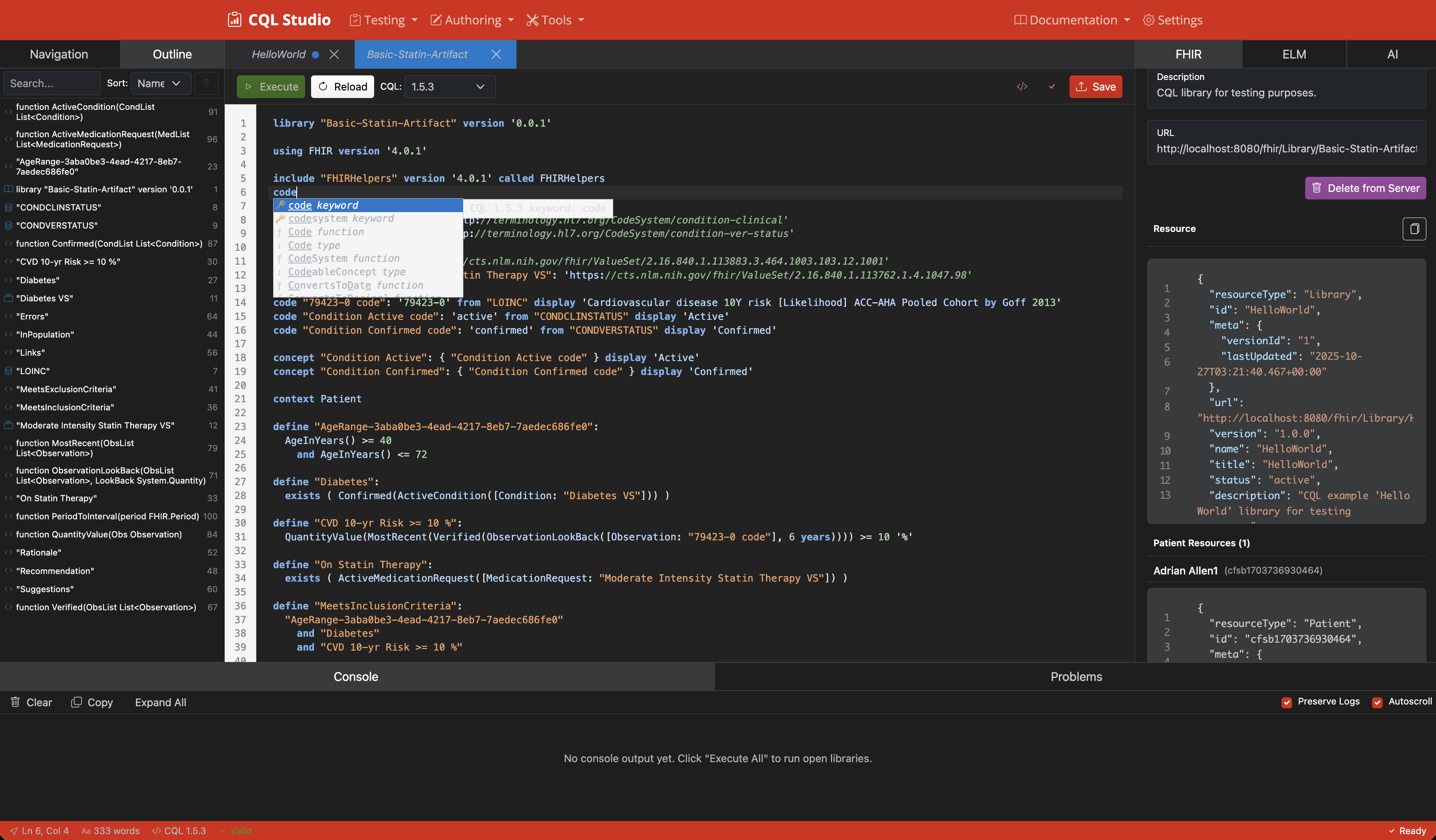Enable Preserve Logs for the console

[x=1287, y=702]
